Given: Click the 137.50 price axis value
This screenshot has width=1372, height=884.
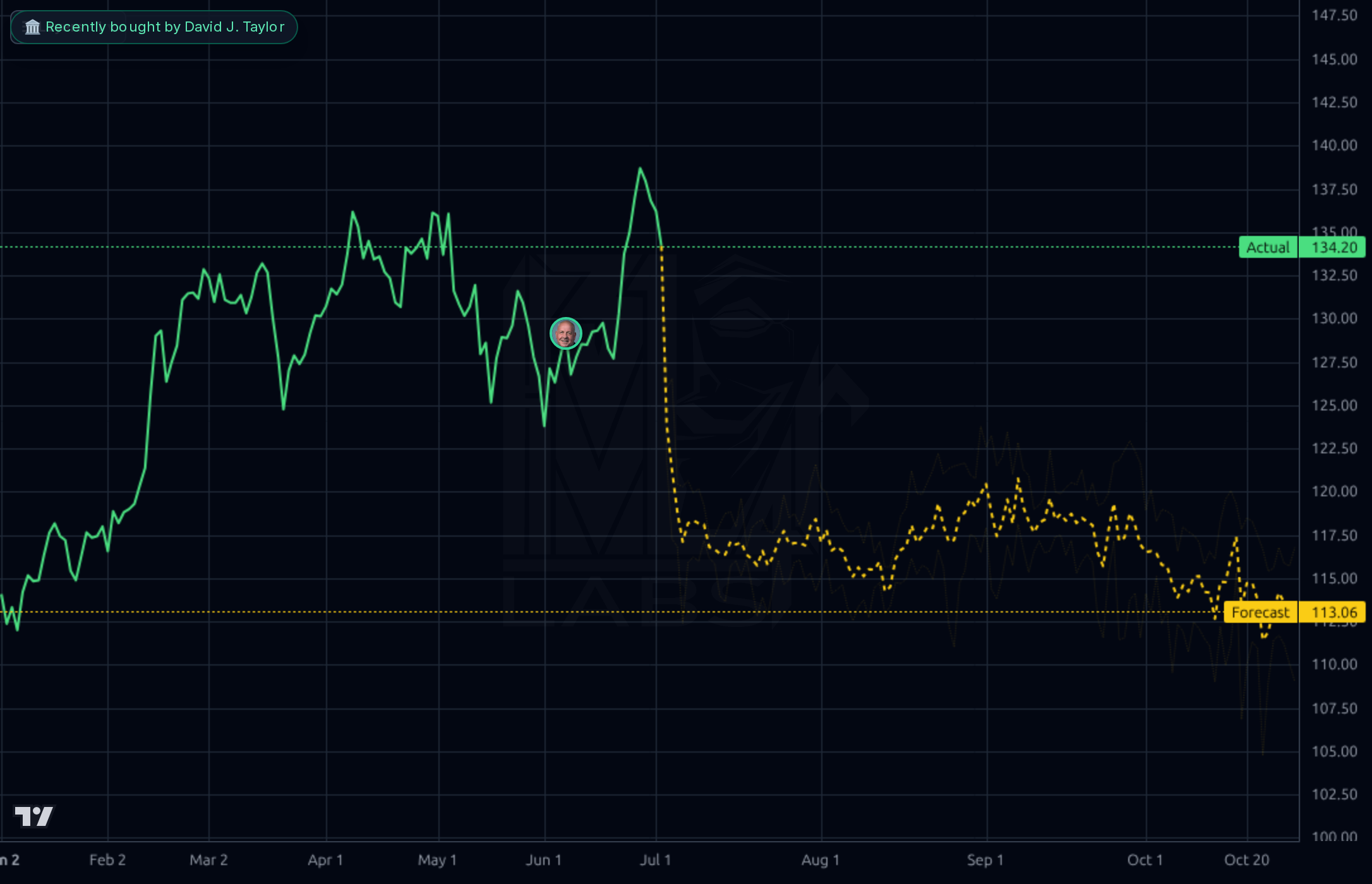Looking at the screenshot, I should 1334,189.
